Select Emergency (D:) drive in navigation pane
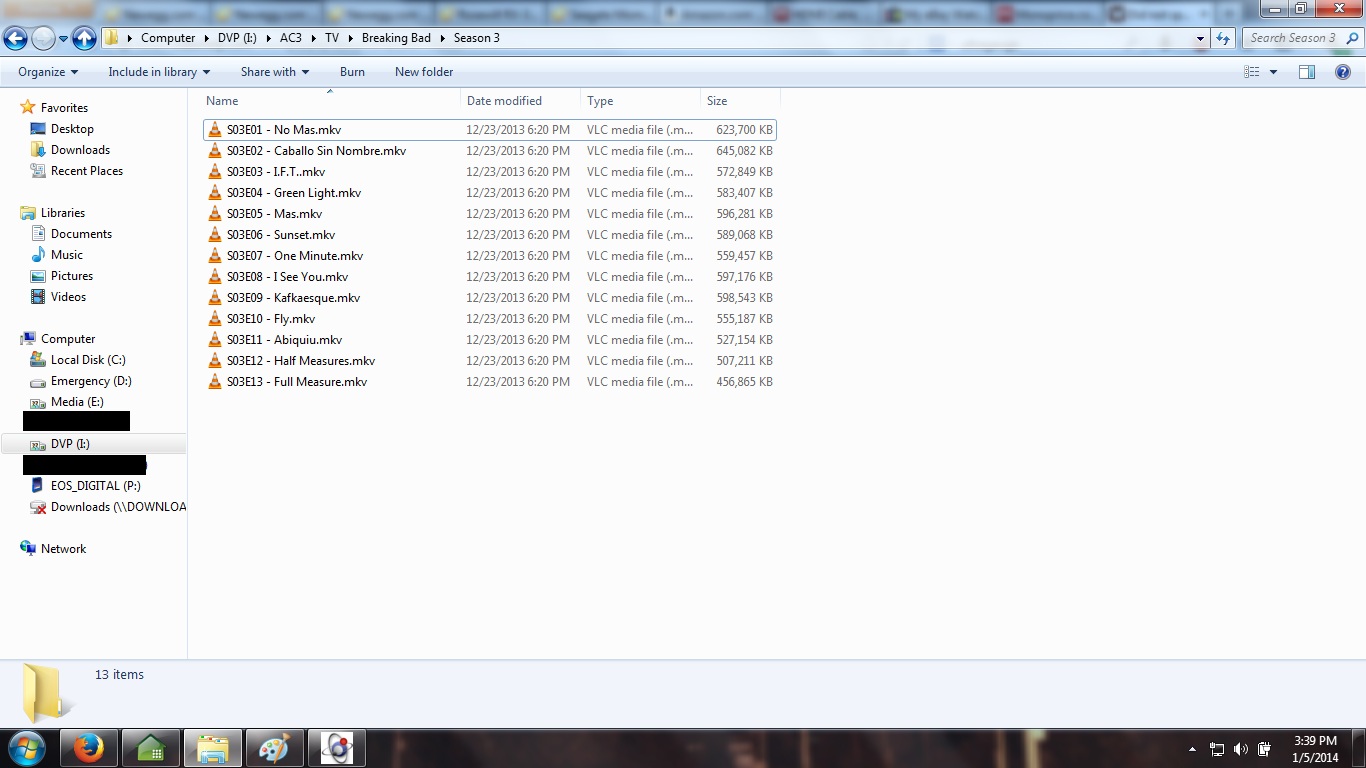The height and width of the screenshot is (768, 1366). click(x=91, y=381)
